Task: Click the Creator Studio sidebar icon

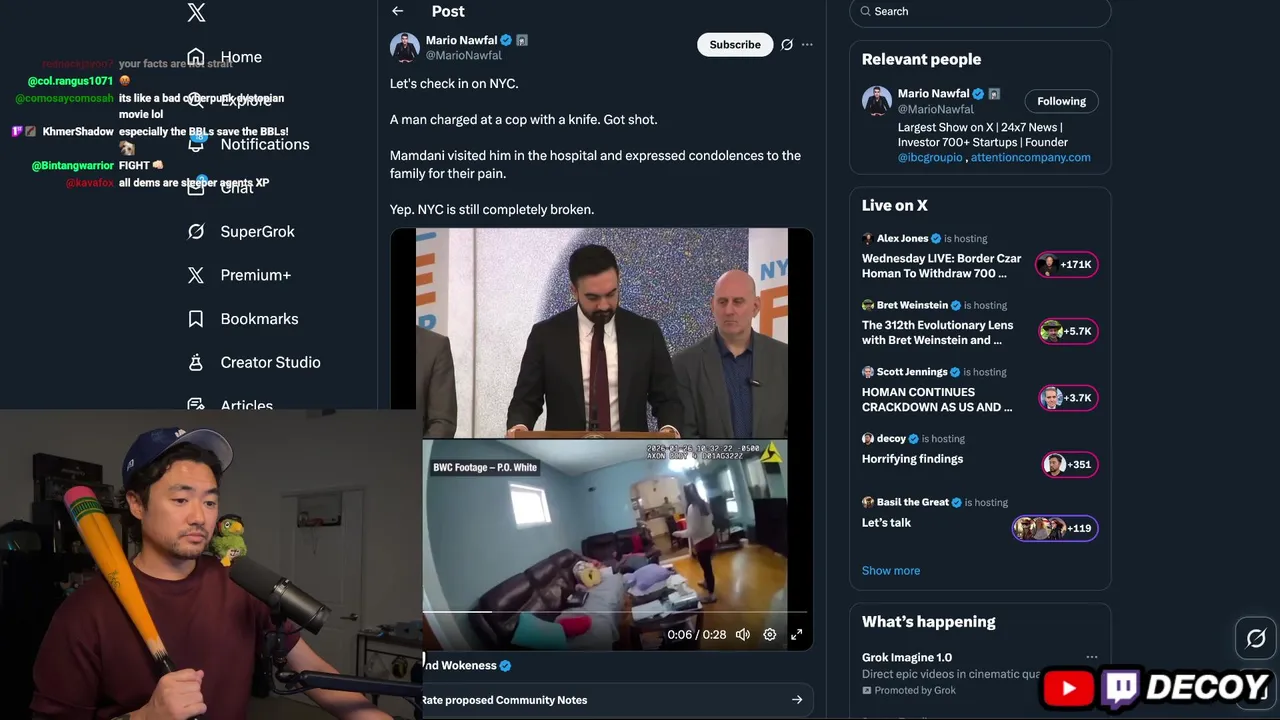Action: [196, 363]
